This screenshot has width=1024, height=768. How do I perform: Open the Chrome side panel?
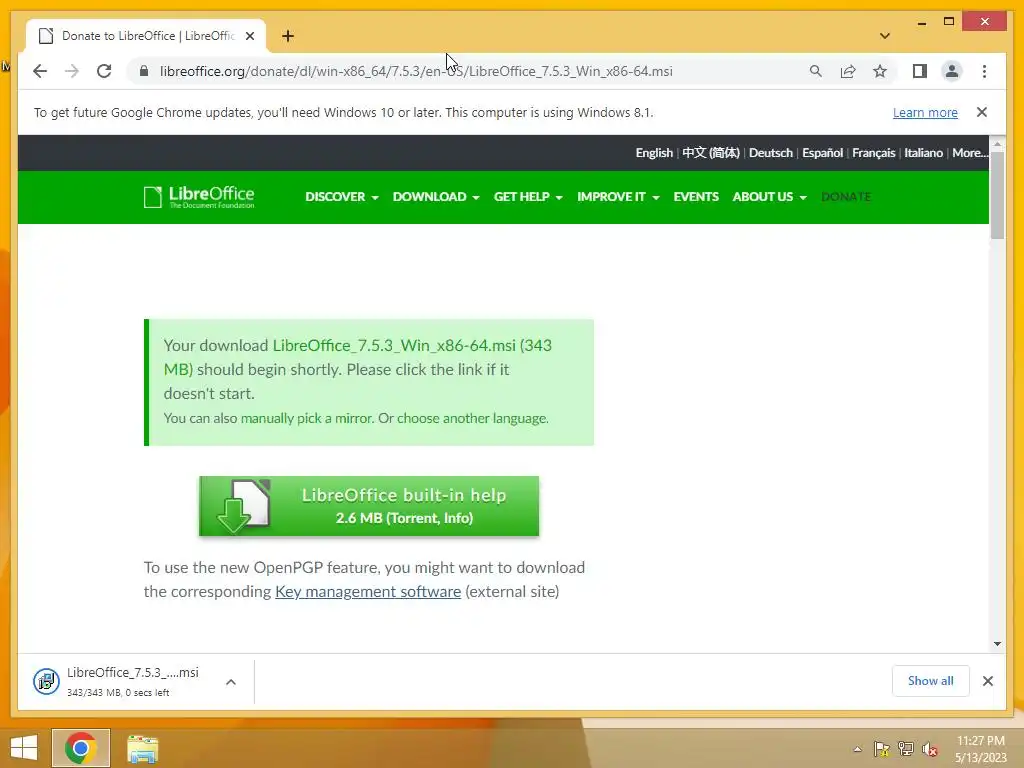click(920, 71)
